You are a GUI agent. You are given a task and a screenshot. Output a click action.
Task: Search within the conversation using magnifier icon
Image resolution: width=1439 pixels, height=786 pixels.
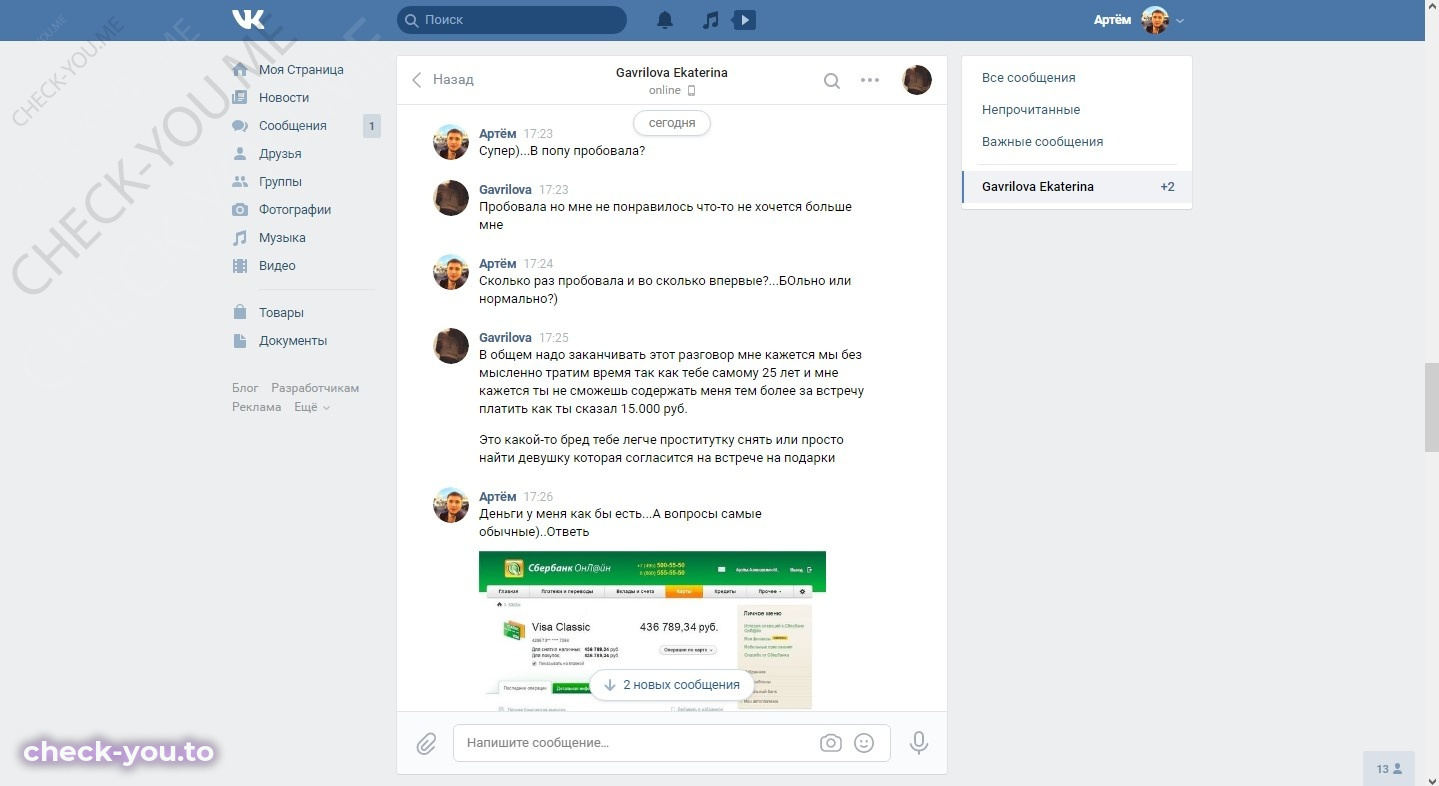831,81
